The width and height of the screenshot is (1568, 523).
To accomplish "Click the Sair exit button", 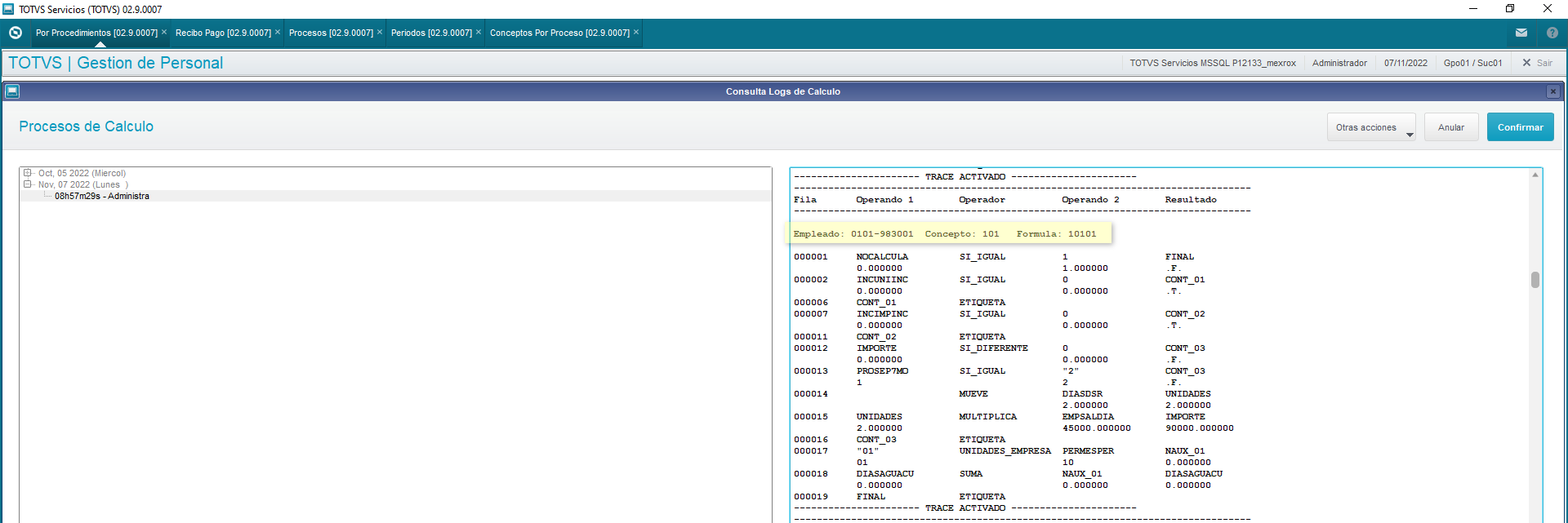I will pos(1537,63).
